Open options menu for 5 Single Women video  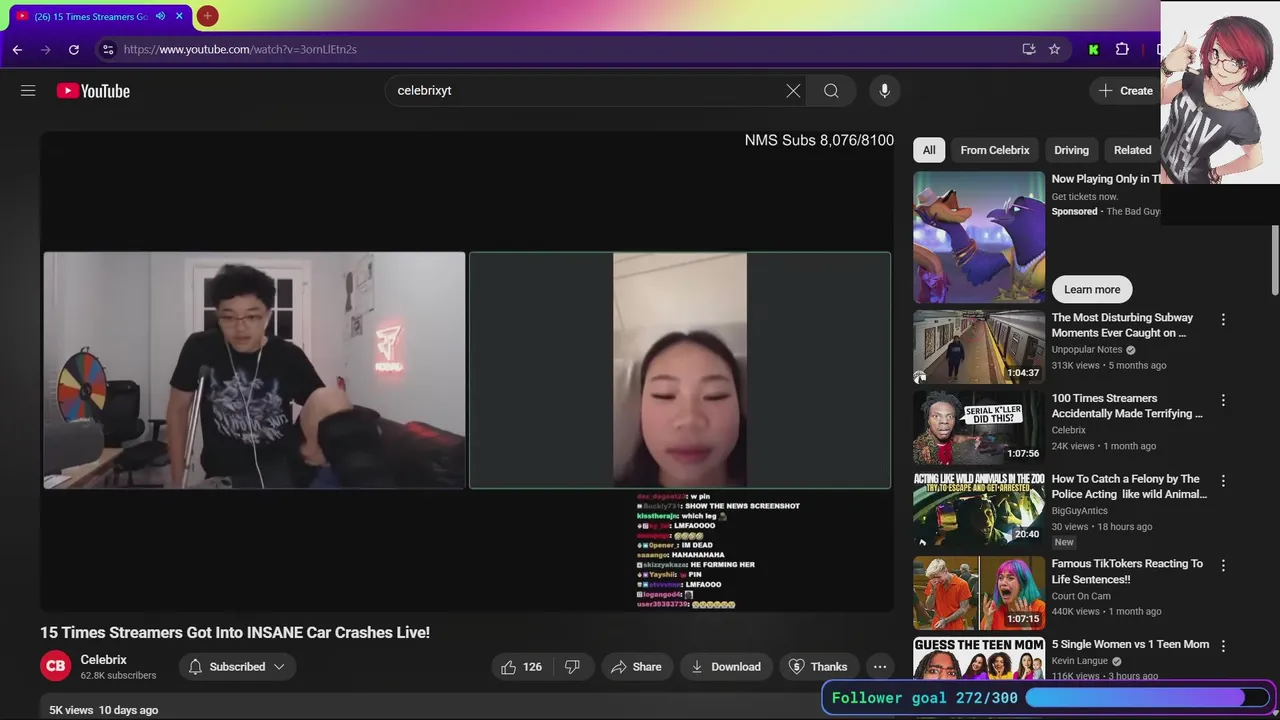pos(1223,647)
